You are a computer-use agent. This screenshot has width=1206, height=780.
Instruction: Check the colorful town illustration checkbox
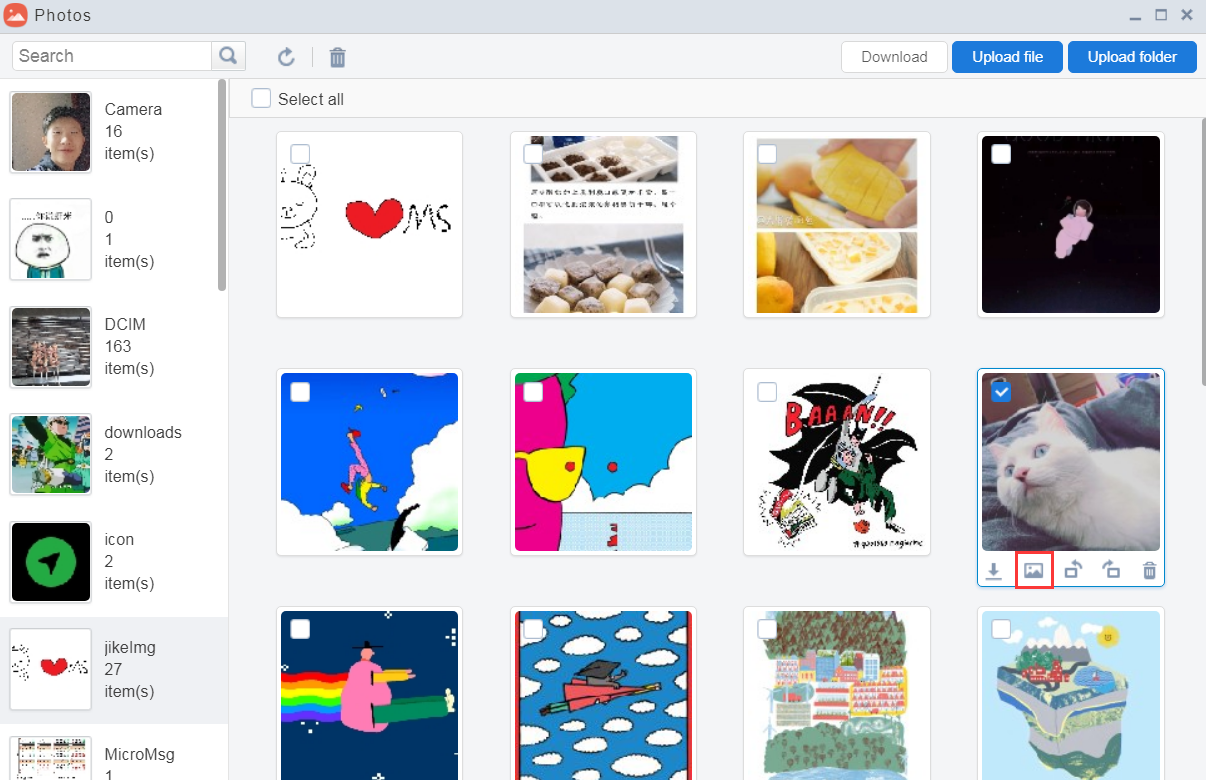point(767,629)
